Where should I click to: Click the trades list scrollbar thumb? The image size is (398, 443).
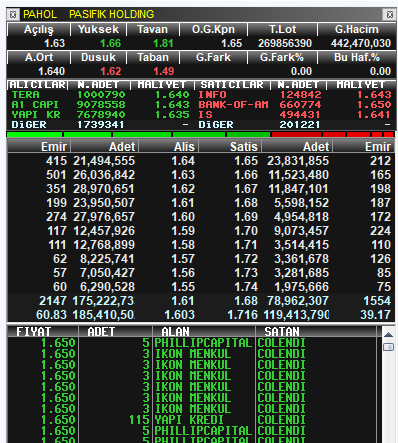(x=388, y=347)
